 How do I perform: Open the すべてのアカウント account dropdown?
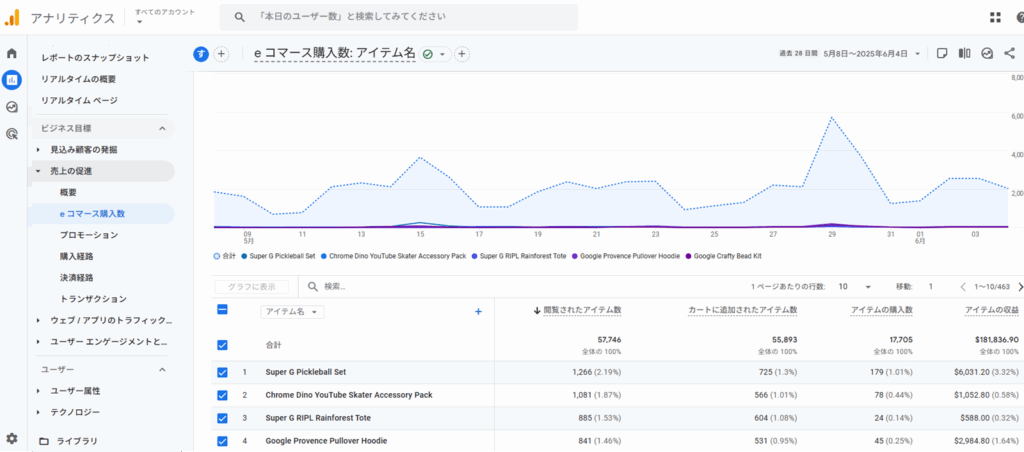coord(165,16)
